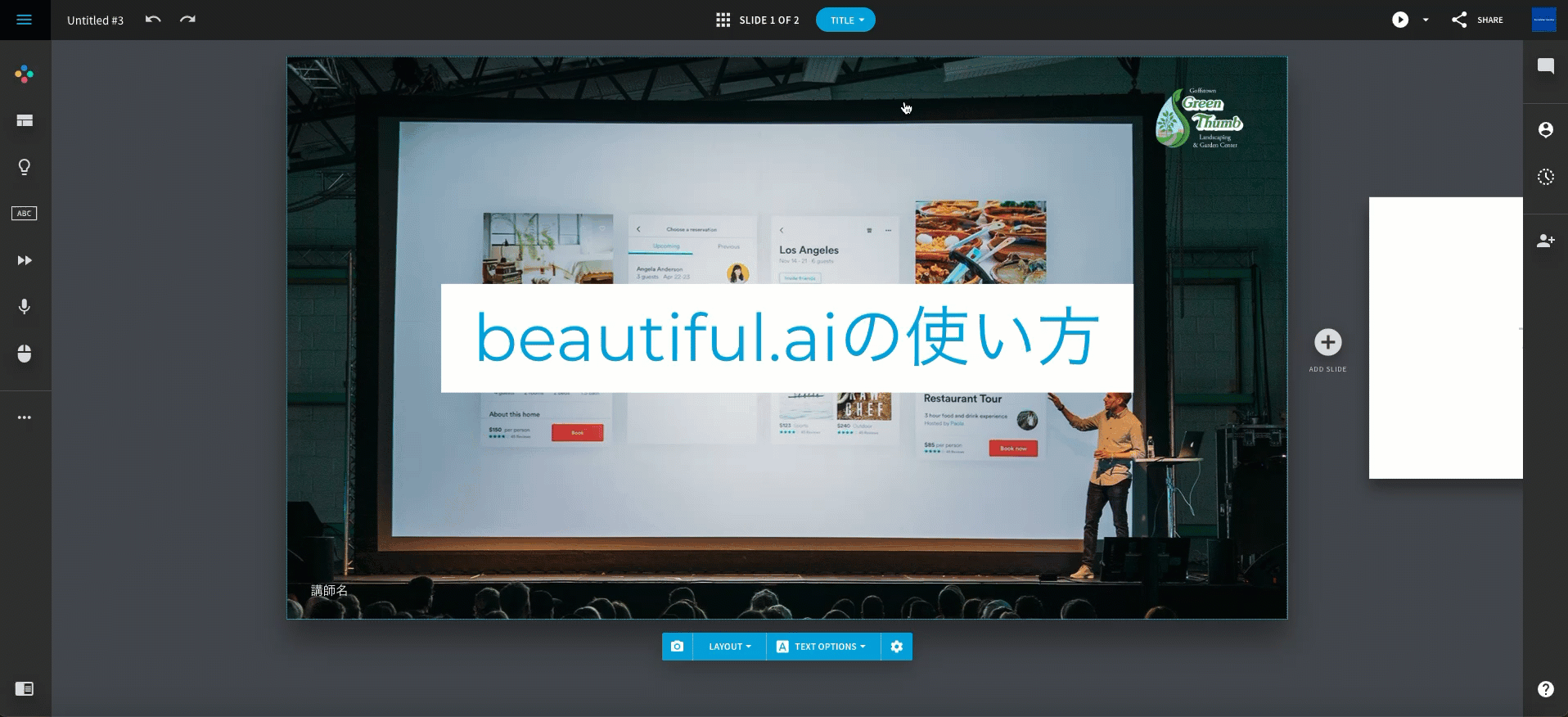Click the Redo arrow
The image size is (1568, 717).
tap(187, 20)
